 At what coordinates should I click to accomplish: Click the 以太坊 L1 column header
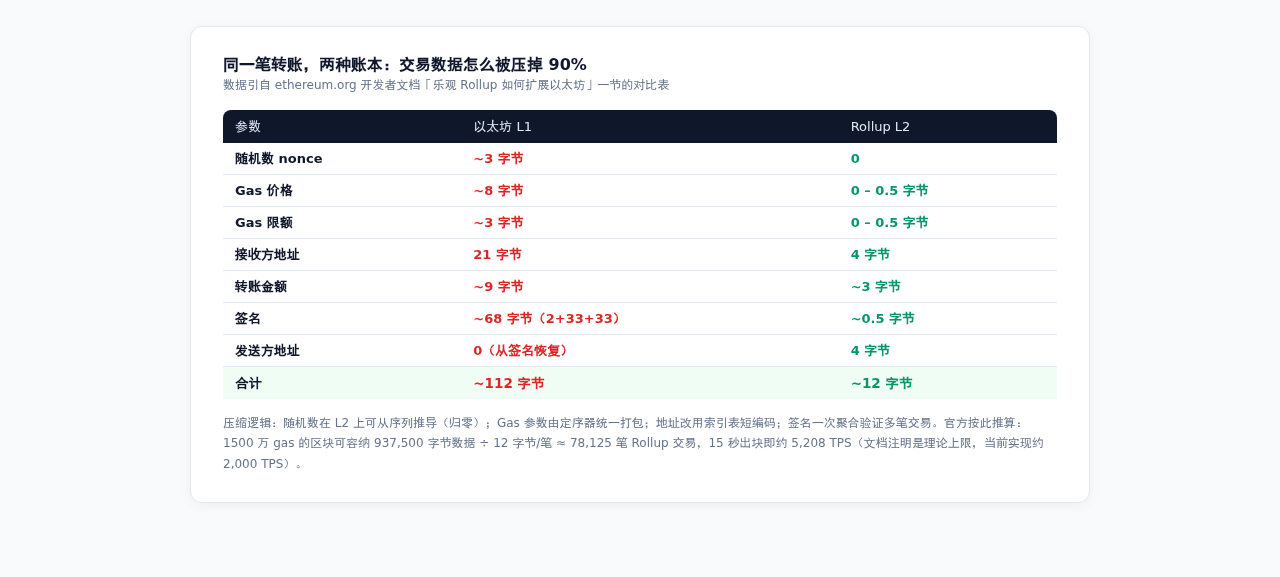[x=503, y=127]
